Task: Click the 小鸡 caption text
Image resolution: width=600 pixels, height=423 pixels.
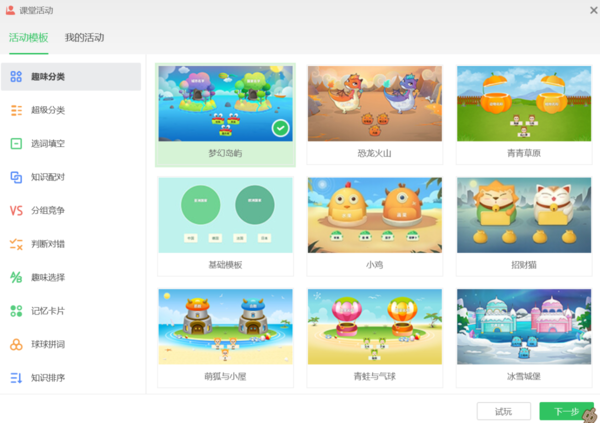Action: pos(375,265)
